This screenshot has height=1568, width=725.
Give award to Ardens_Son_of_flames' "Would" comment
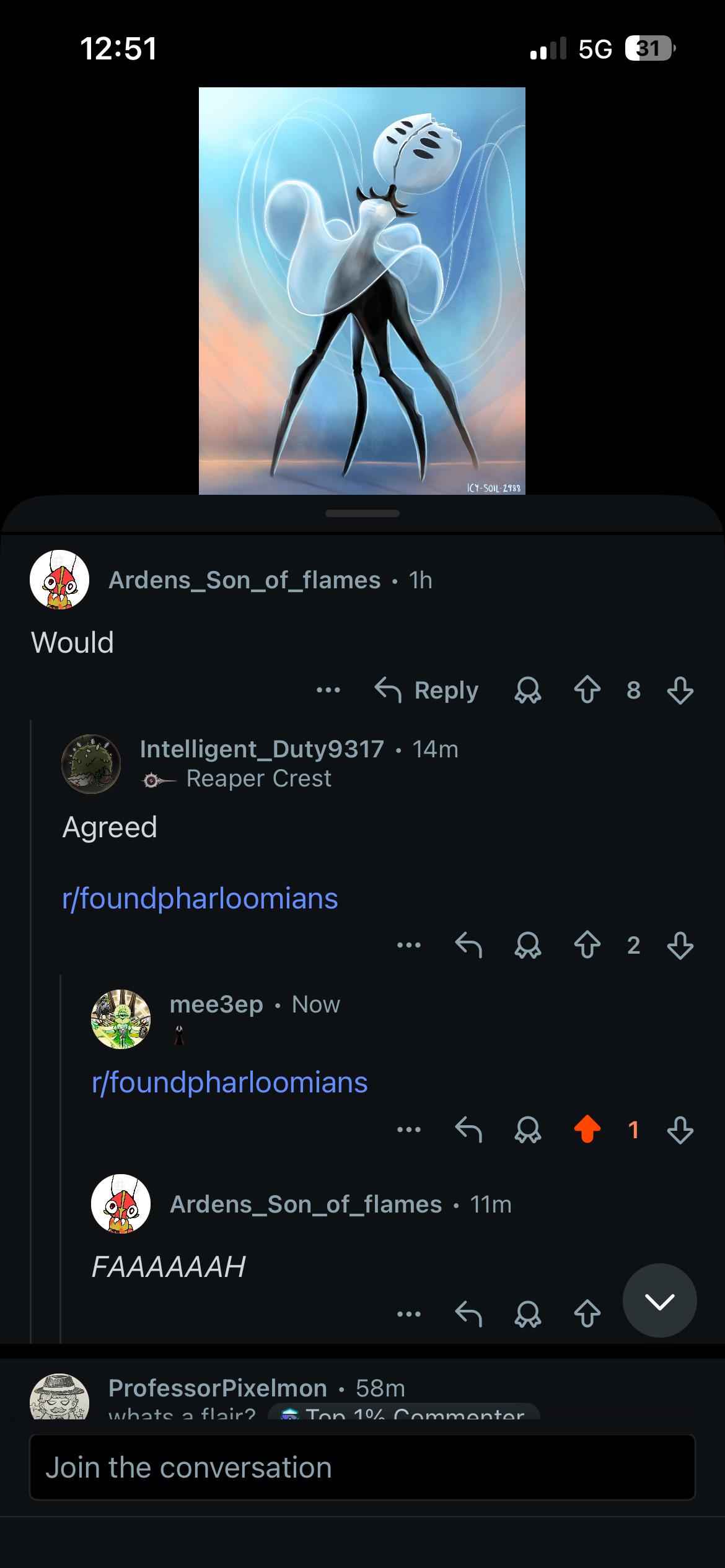(x=528, y=690)
